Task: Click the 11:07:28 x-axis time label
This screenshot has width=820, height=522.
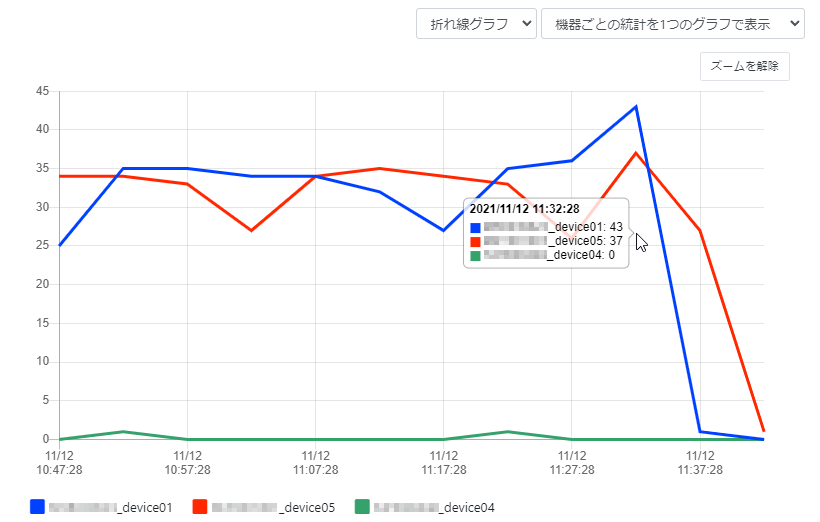Action: [315, 462]
